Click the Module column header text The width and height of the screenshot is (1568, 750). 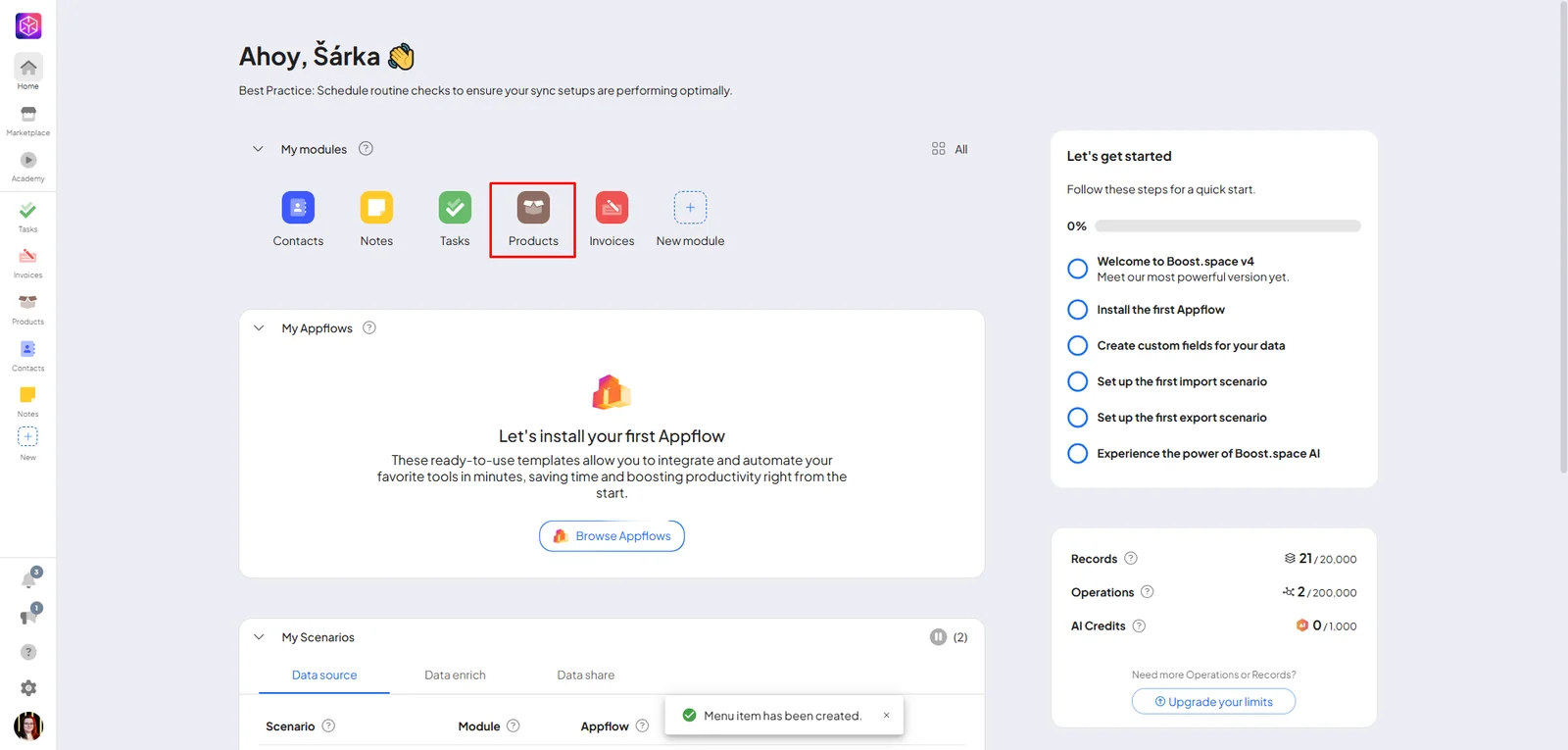click(x=479, y=726)
